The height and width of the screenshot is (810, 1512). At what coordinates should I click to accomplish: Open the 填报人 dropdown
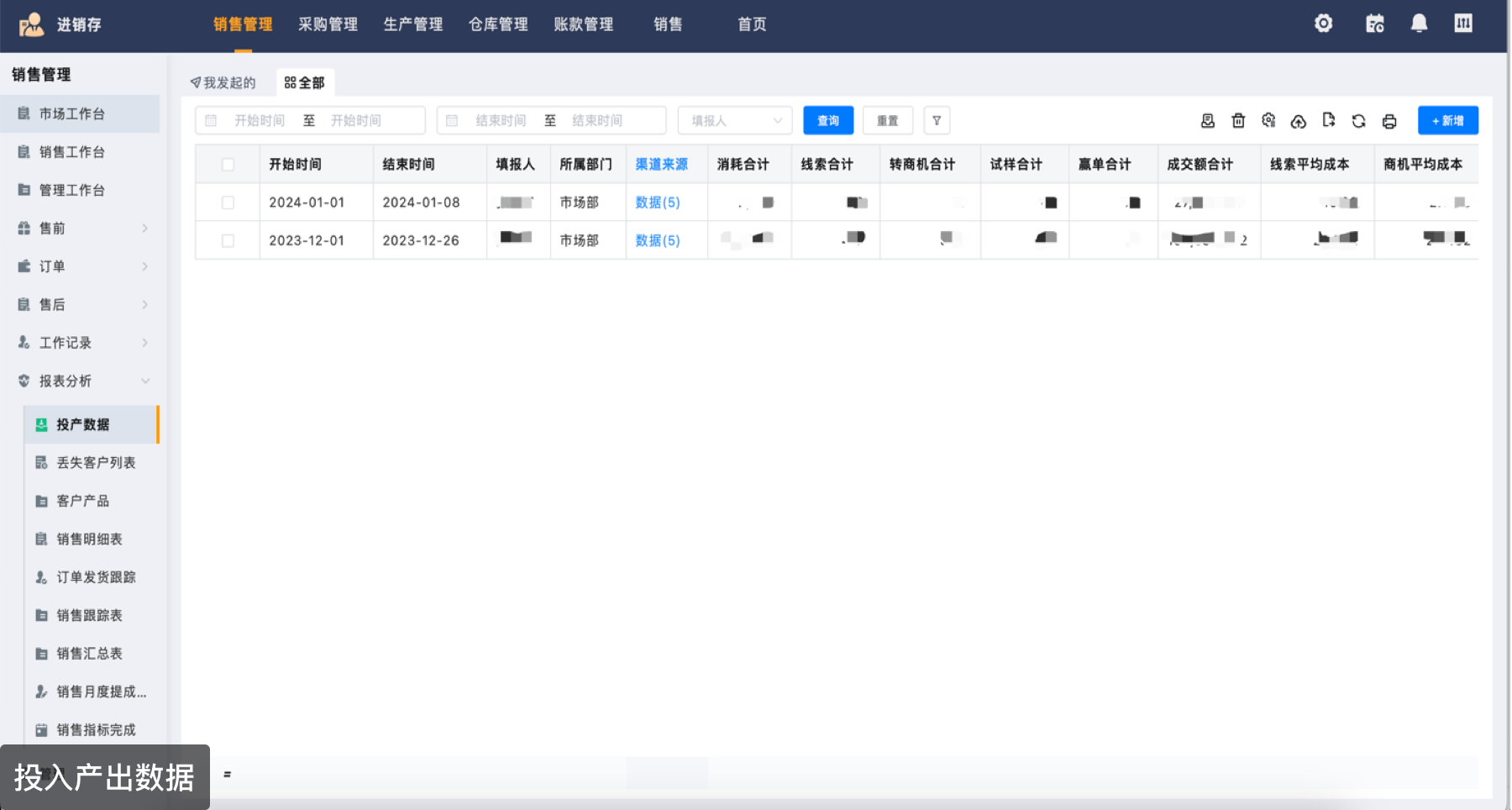click(x=734, y=121)
